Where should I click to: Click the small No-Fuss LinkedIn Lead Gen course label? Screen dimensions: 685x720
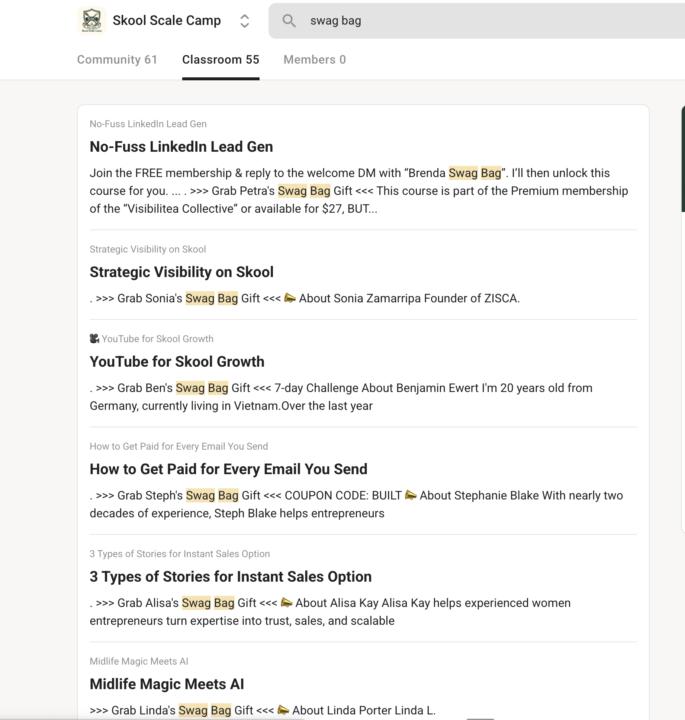(148, 124)
